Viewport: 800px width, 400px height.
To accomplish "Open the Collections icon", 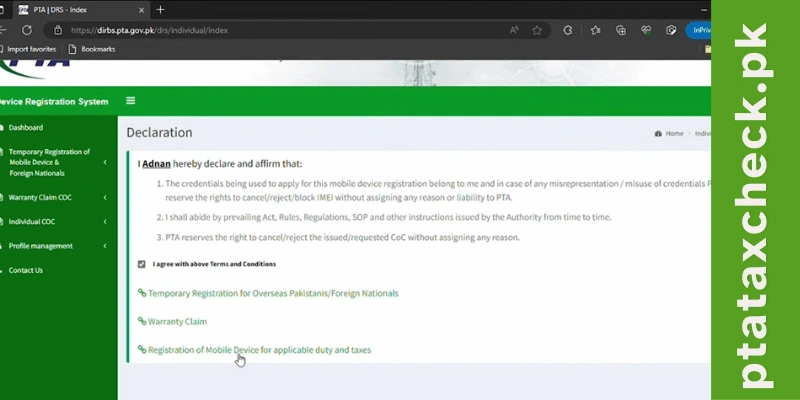I will (x=621, y=30).
